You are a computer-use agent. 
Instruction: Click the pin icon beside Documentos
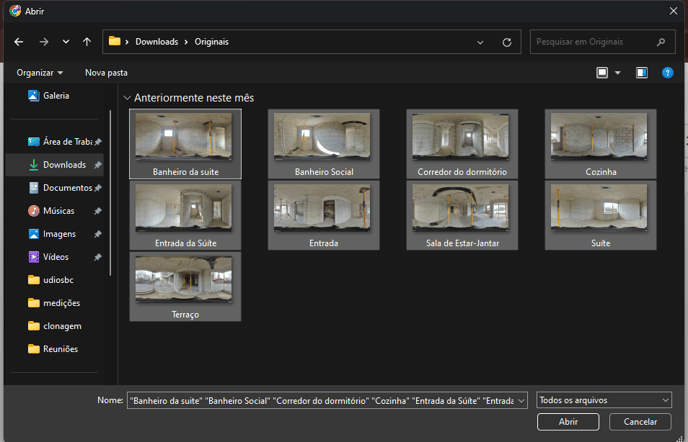tap(97, 188)
